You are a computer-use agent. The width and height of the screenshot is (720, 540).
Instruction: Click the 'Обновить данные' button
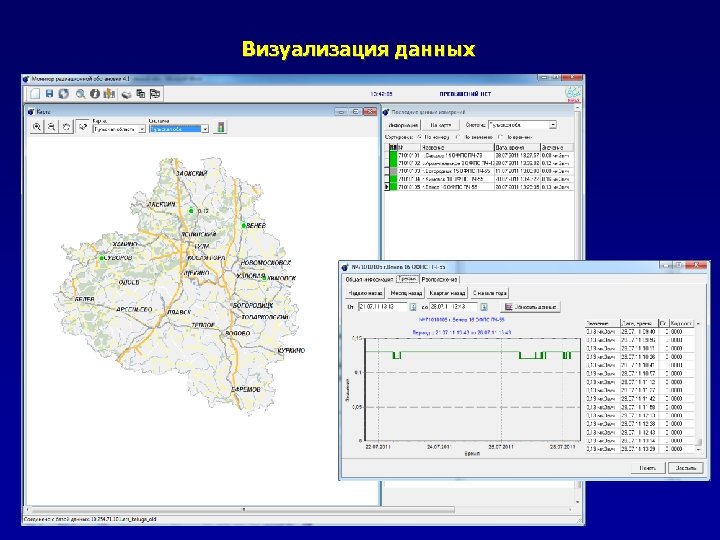(531, 307)
